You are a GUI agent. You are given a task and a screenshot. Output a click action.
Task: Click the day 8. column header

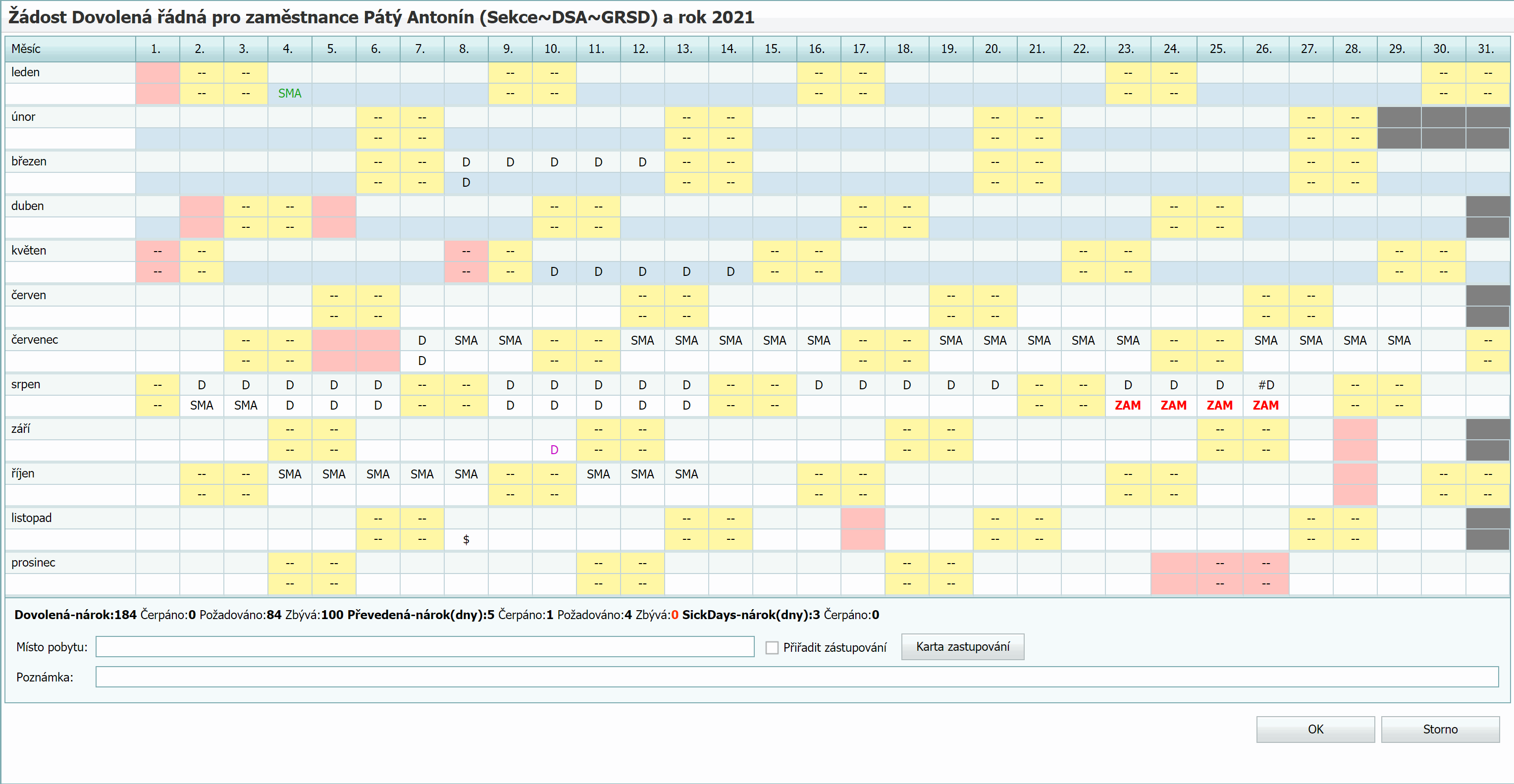pyautogui.click(x=466, y=49)
